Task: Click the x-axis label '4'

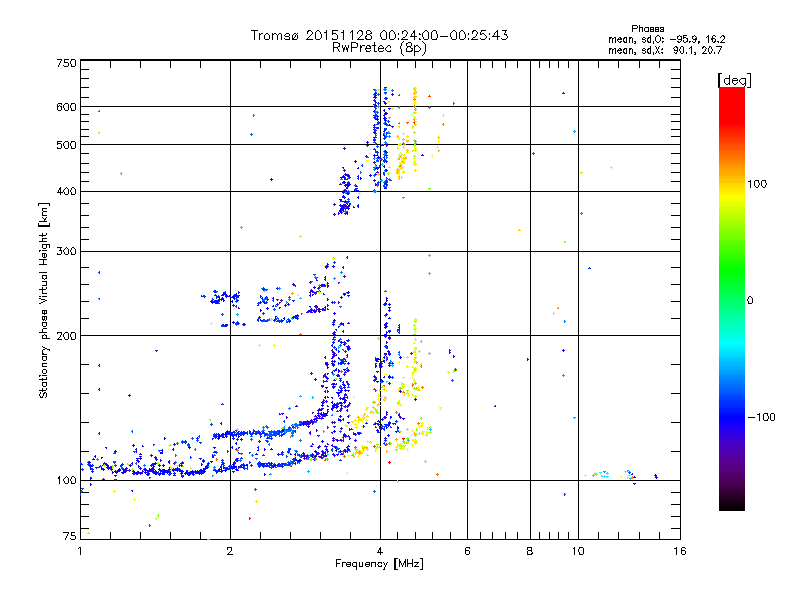Action: [380, 551]
